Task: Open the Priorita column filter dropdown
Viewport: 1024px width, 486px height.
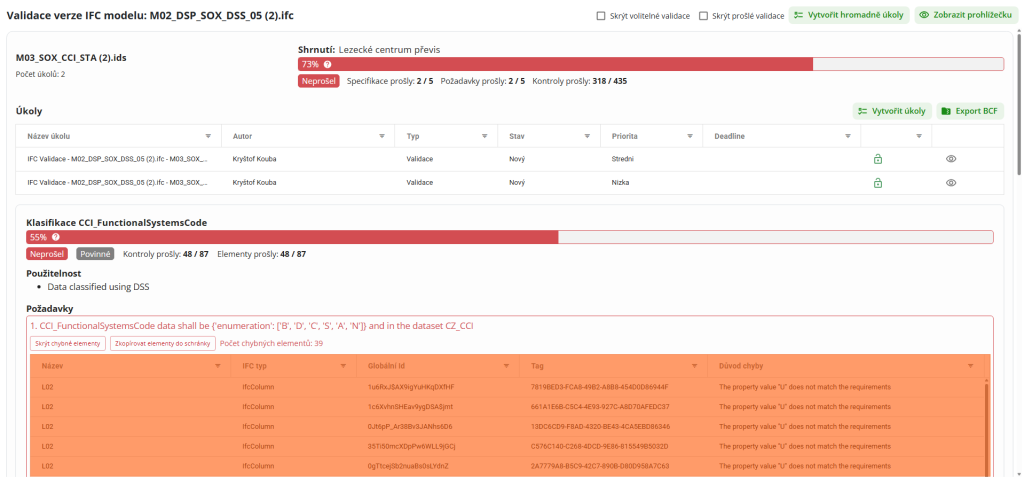Action: click(x=687, y=136)
